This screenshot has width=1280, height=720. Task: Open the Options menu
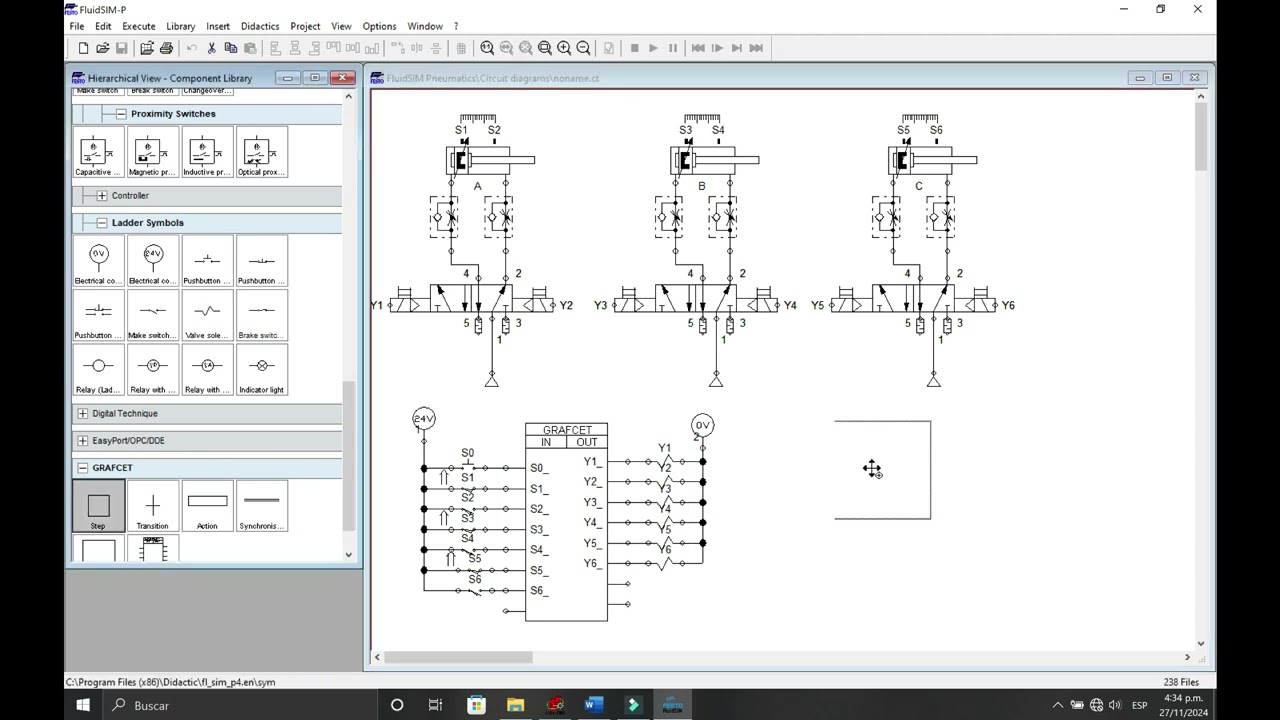coord(379,26)
